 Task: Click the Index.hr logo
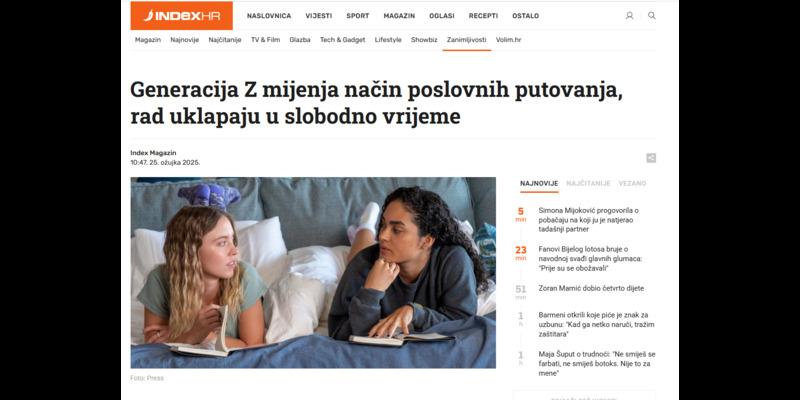[x=182, y=16]
